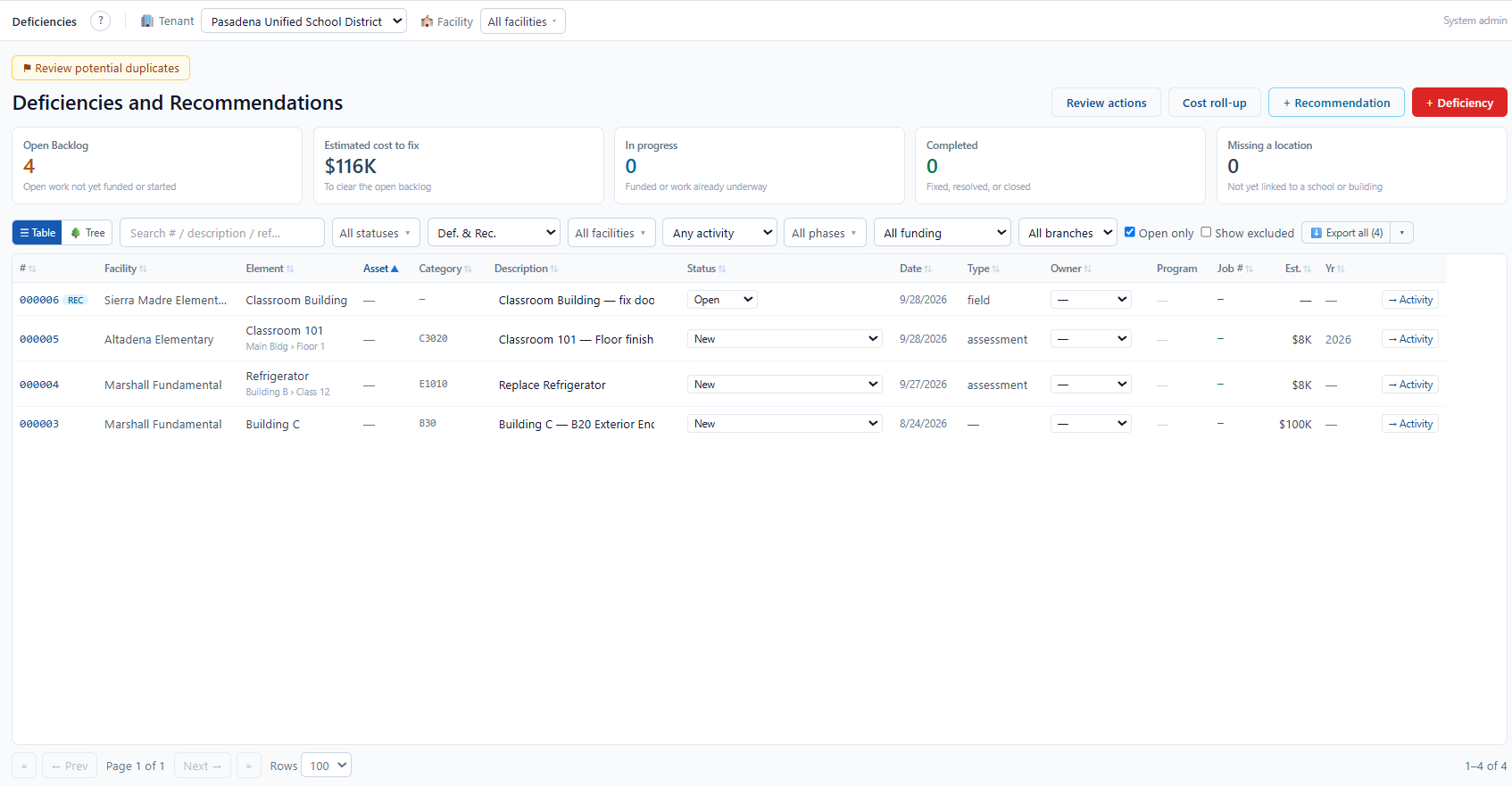Open Any activity filter dropdown
Image resolution: width=1512 pixels, height=787 pixels.
719,233
